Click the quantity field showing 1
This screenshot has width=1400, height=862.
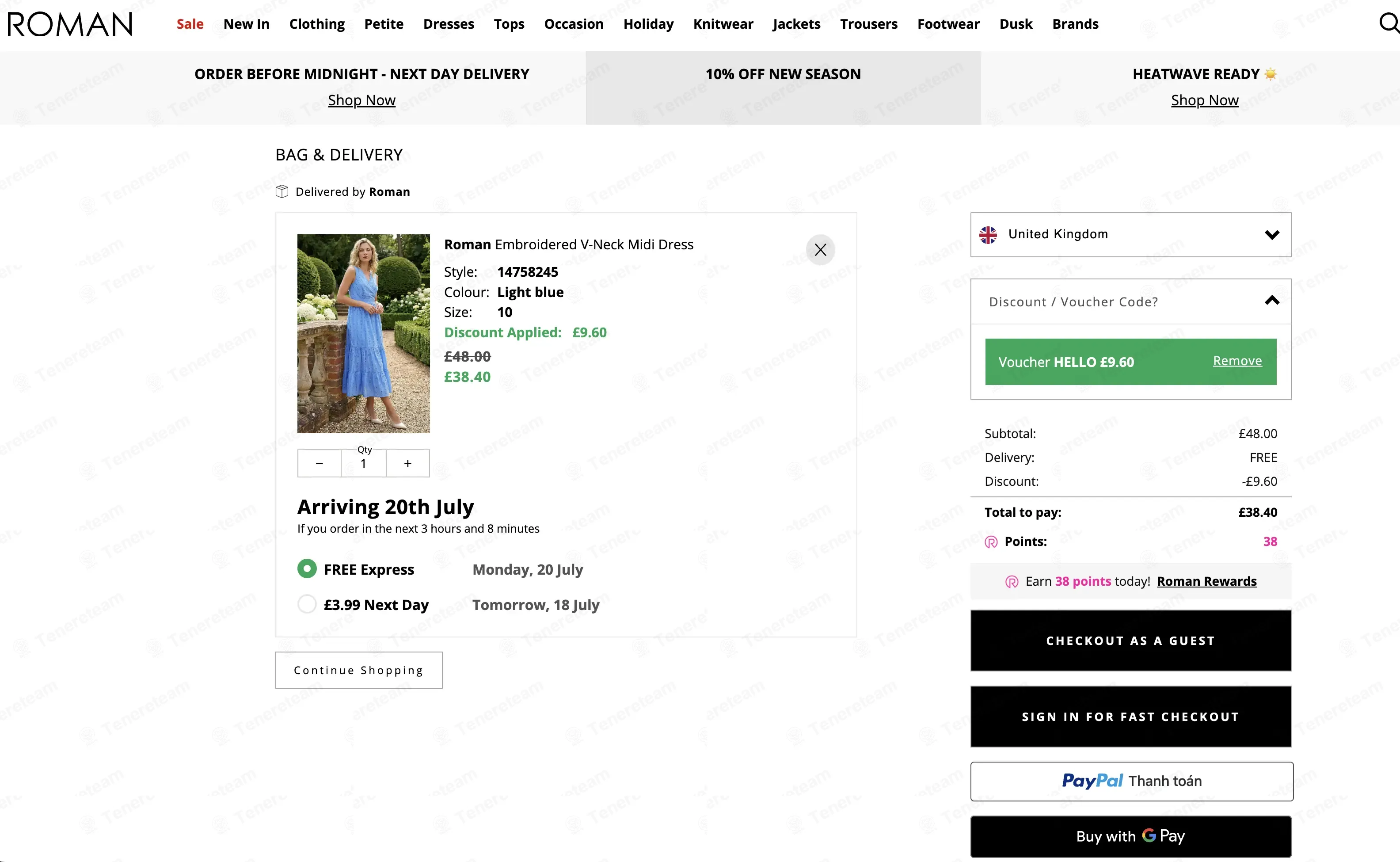pyautogui.click(x=364, y=464)
